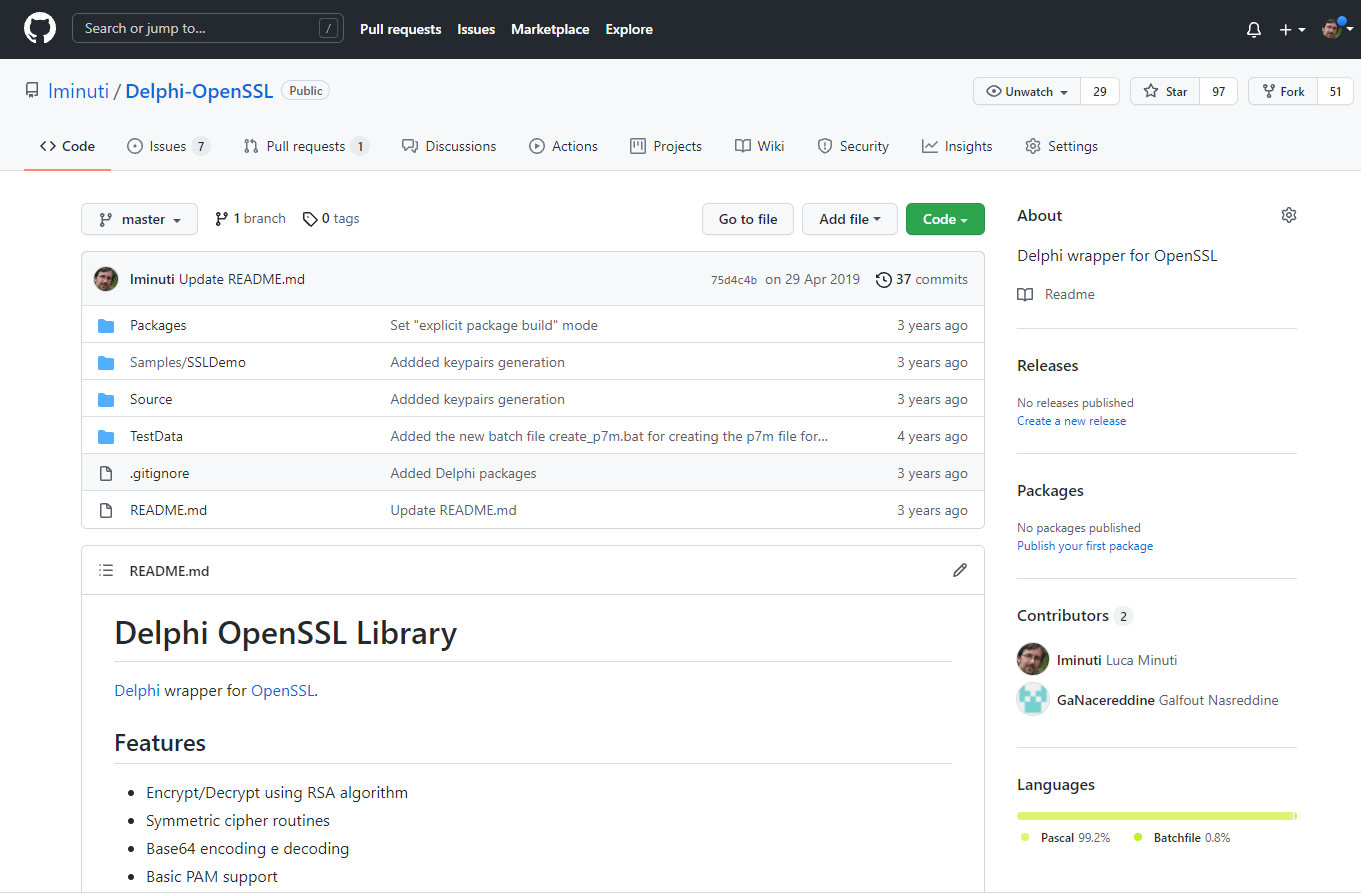Open the plus create-new dropdown
The image size is (1361, 894).
[x=1292, y=30]
